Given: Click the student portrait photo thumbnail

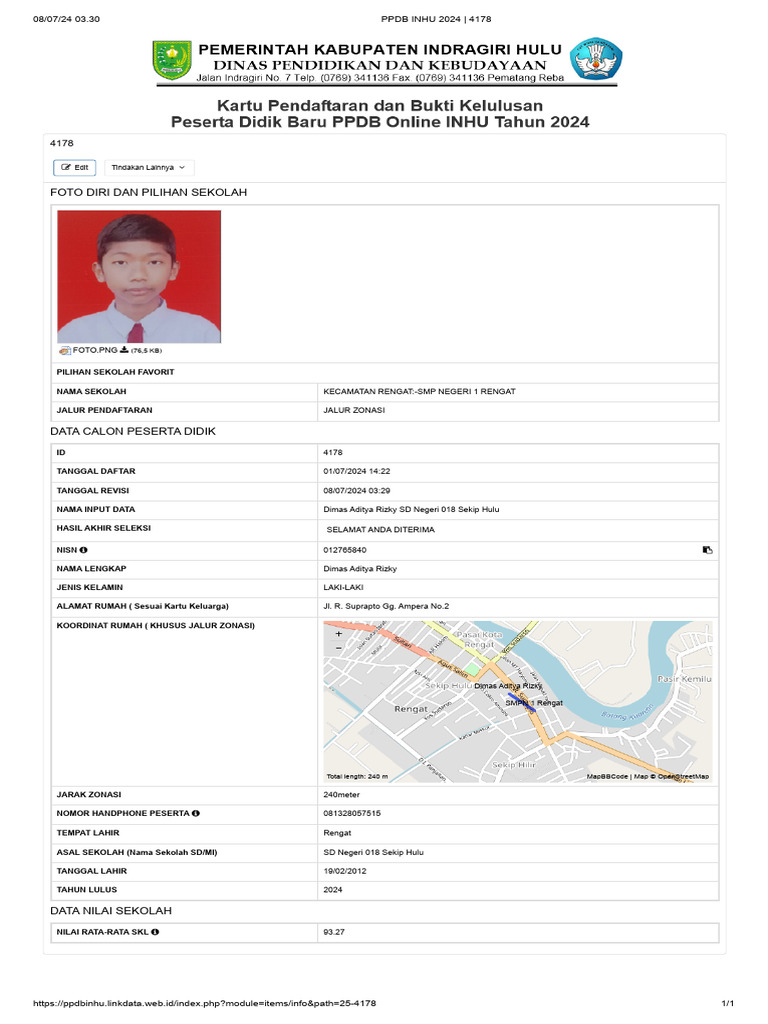Looking at the screenshot, I should pos(139,276).
